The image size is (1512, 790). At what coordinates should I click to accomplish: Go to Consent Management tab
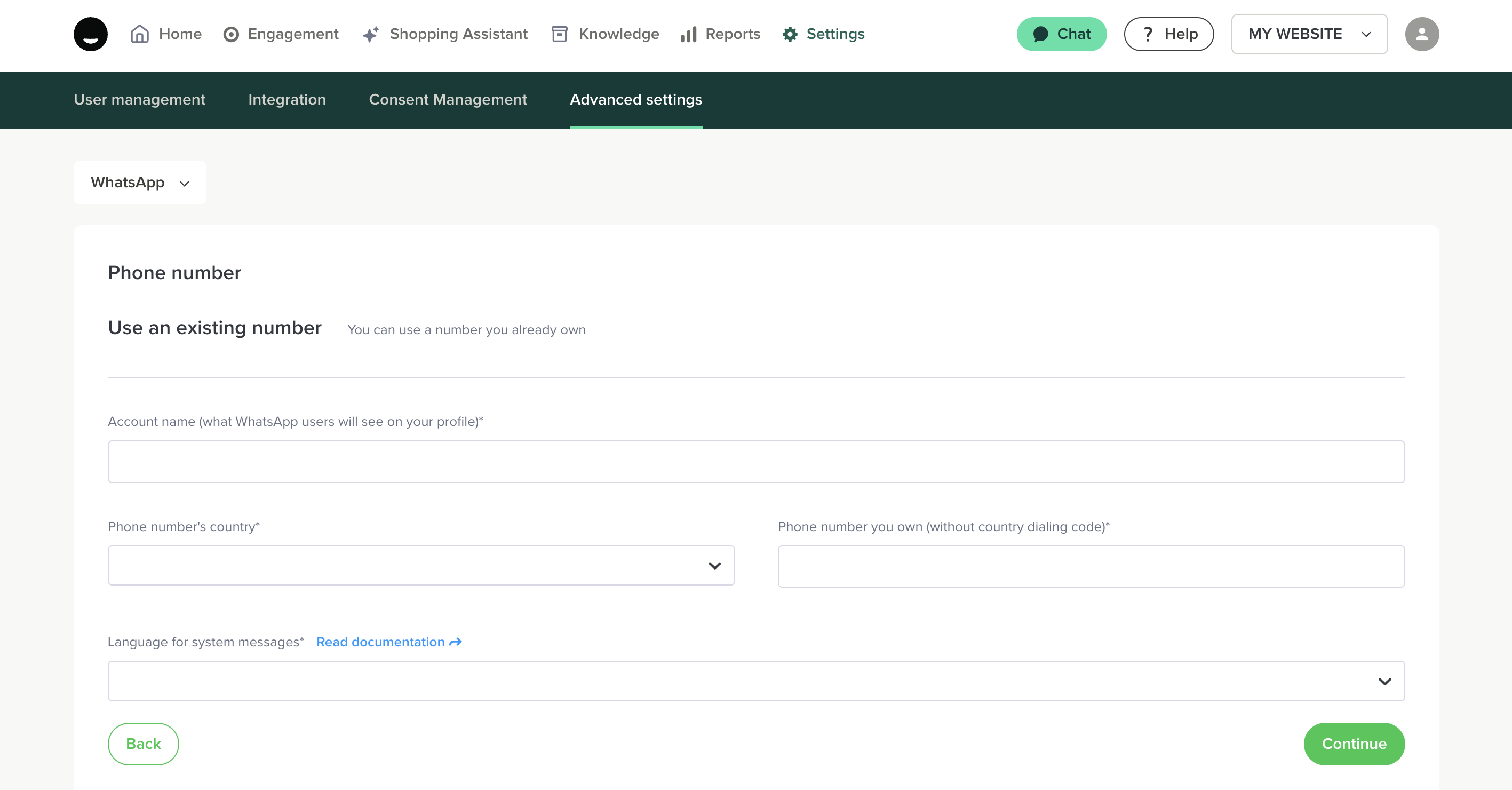pyautogui.click(x=448, y=100)
